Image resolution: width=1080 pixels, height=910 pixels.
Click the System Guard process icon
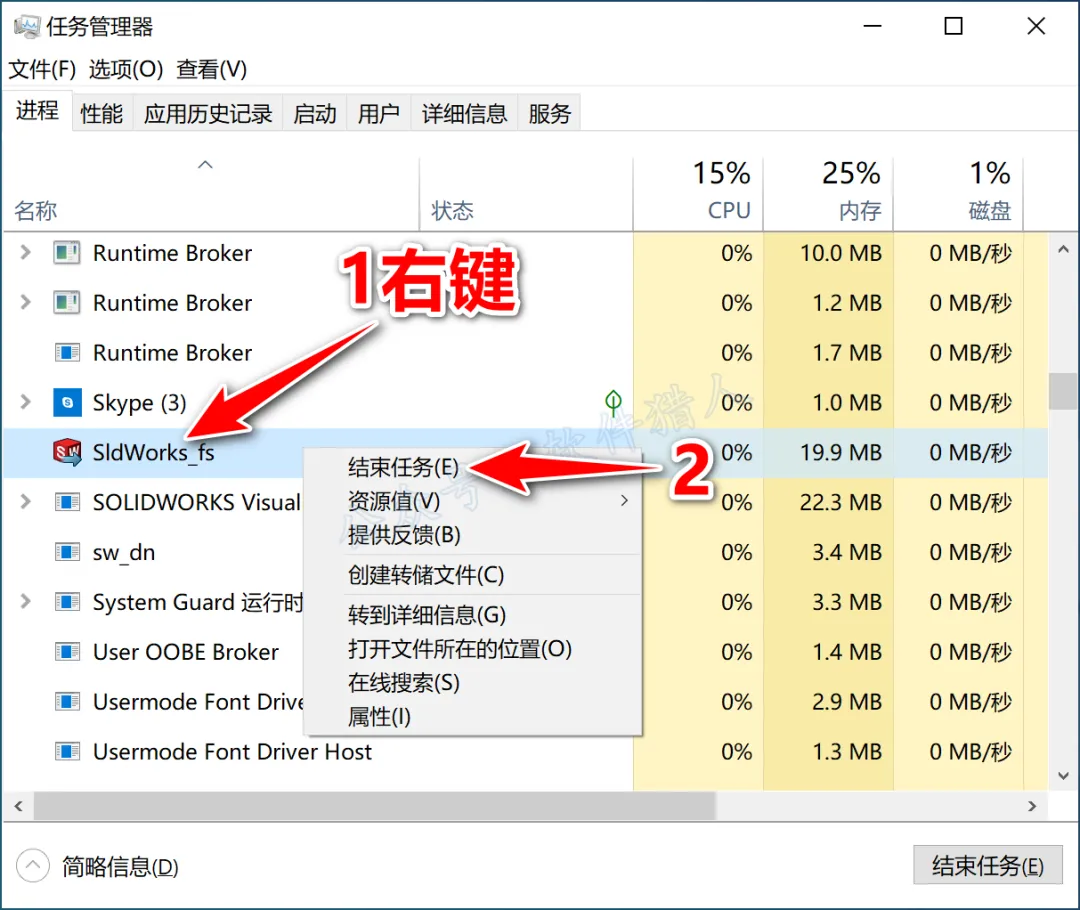tap(67, 602)
